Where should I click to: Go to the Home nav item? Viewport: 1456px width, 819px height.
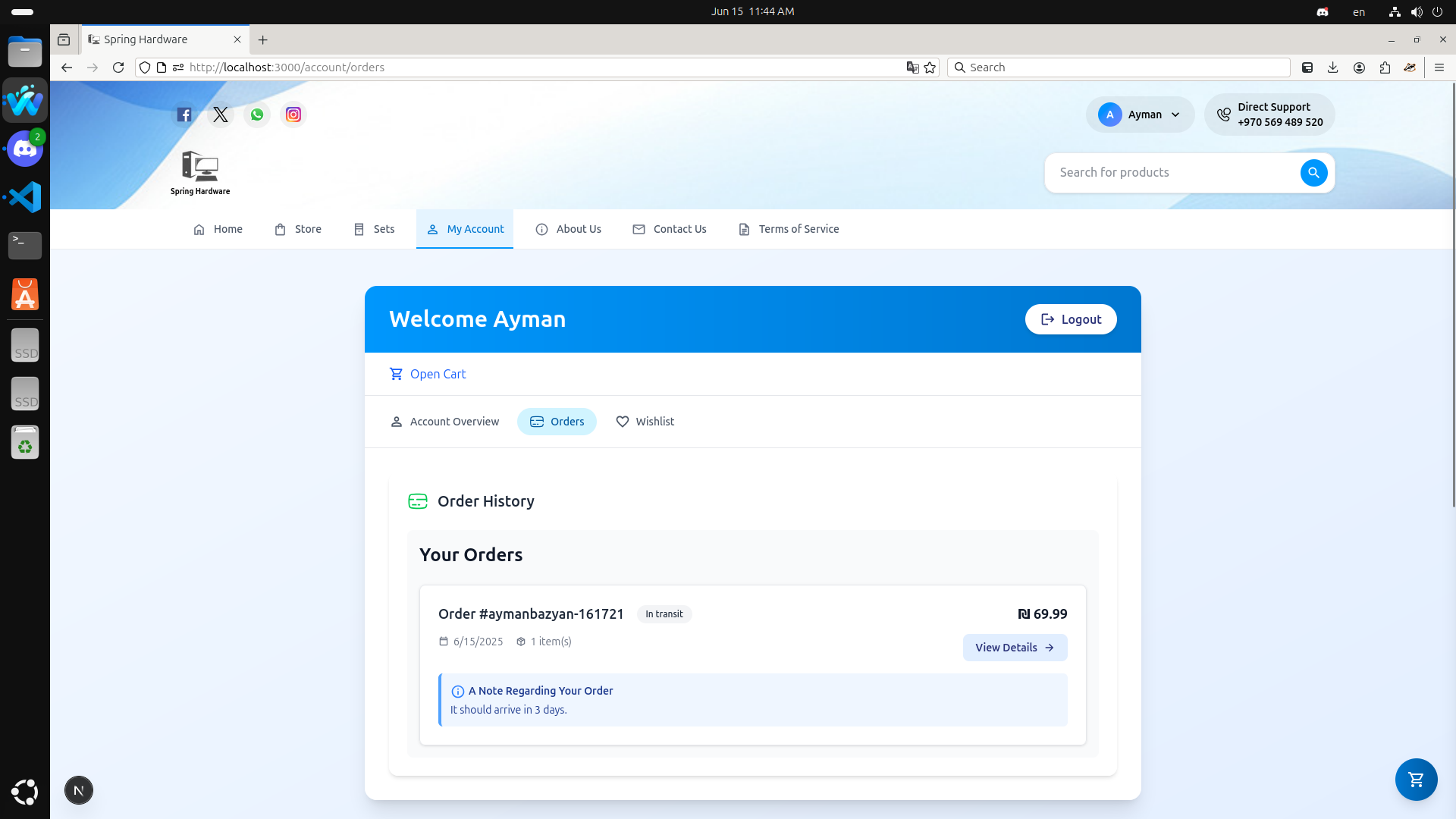coord(218,229)
